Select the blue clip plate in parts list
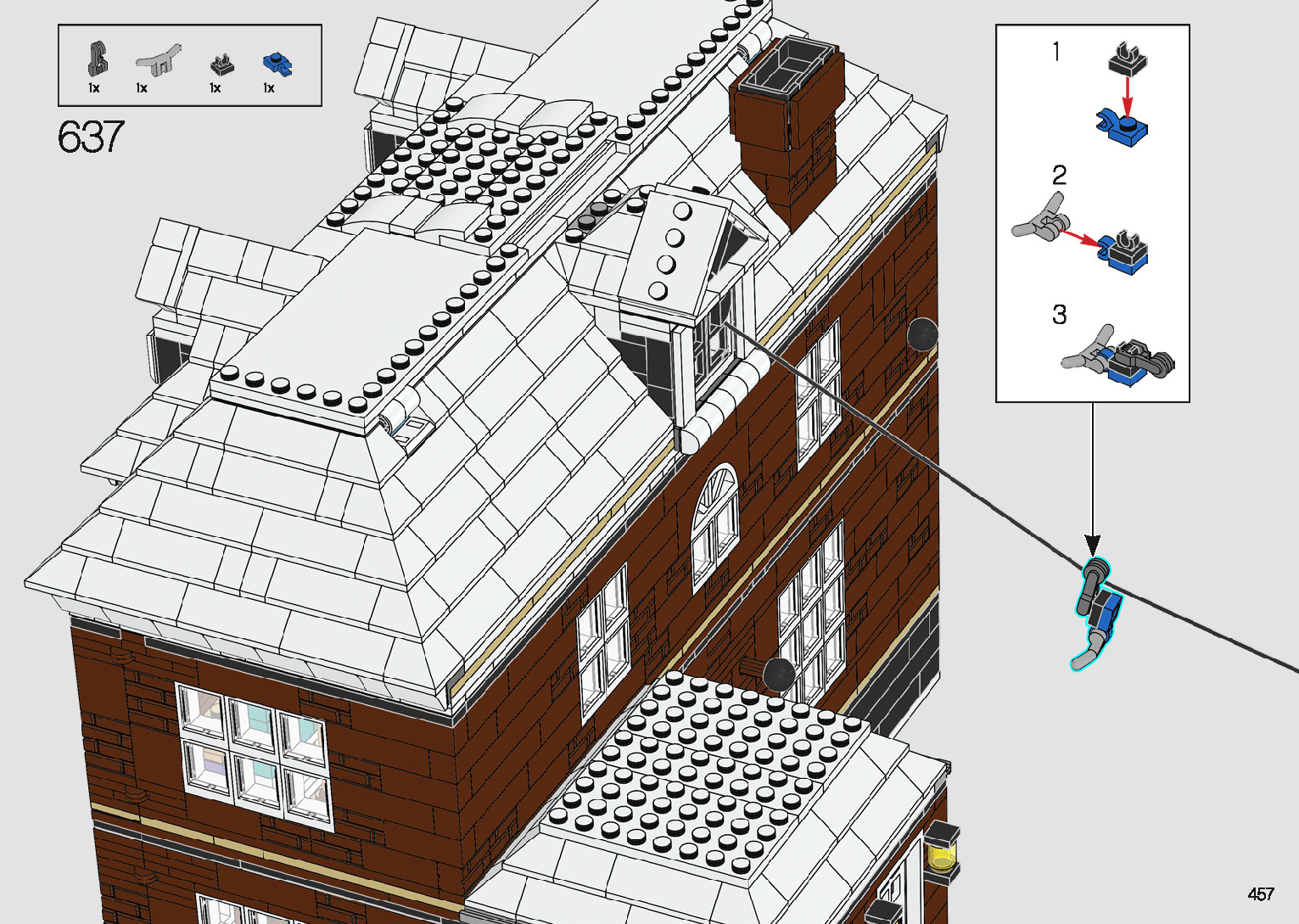 point(277,63)
